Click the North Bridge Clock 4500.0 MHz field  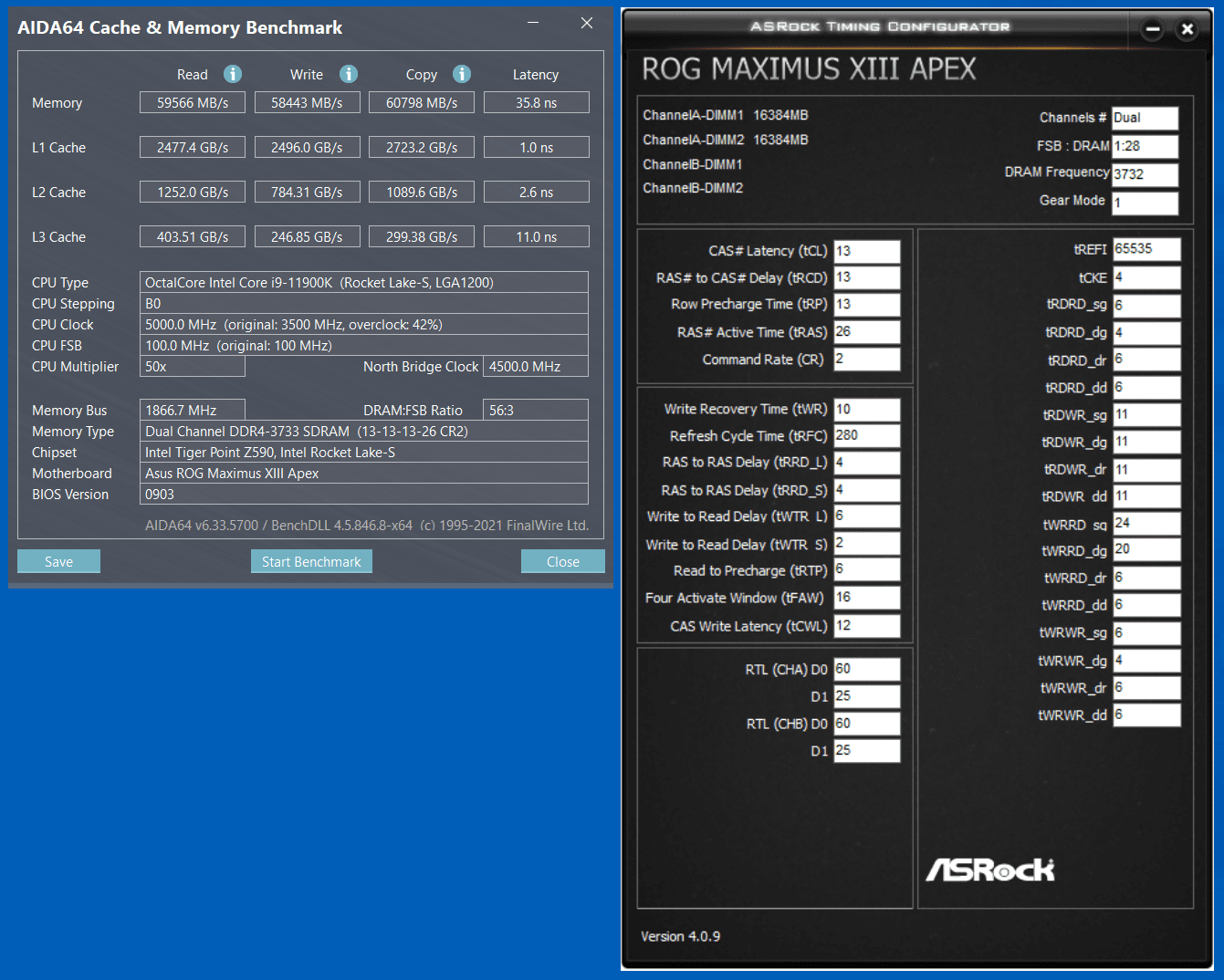pyautogui.click(x=536, y=366)
